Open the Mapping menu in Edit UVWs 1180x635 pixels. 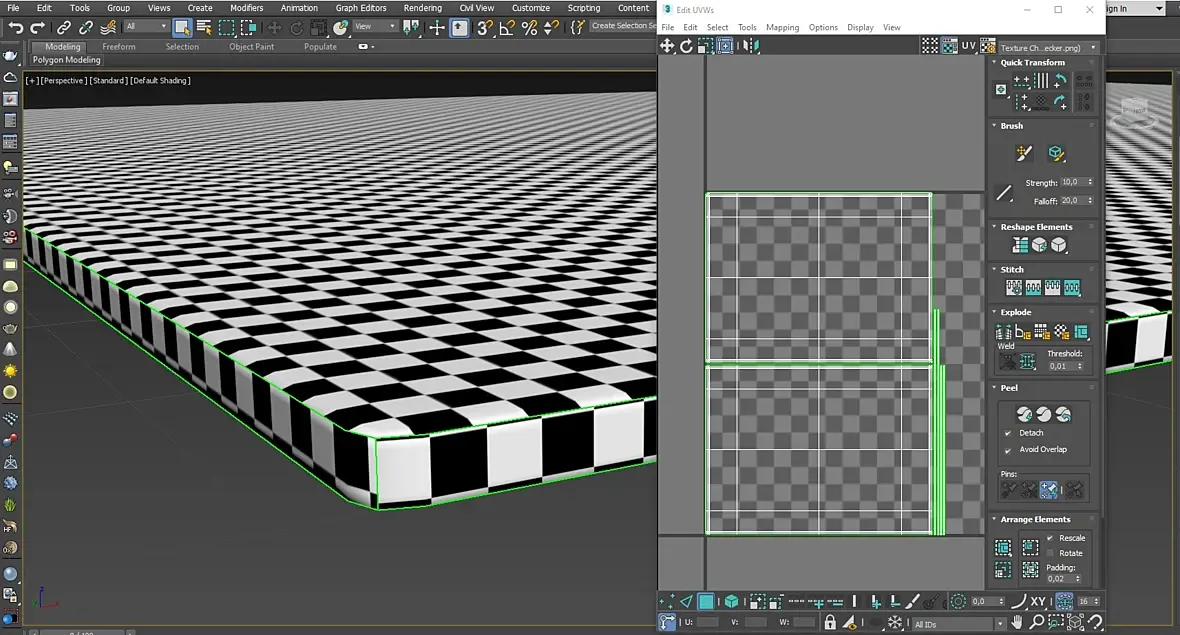pyautogui.click(x=783, y=27)
